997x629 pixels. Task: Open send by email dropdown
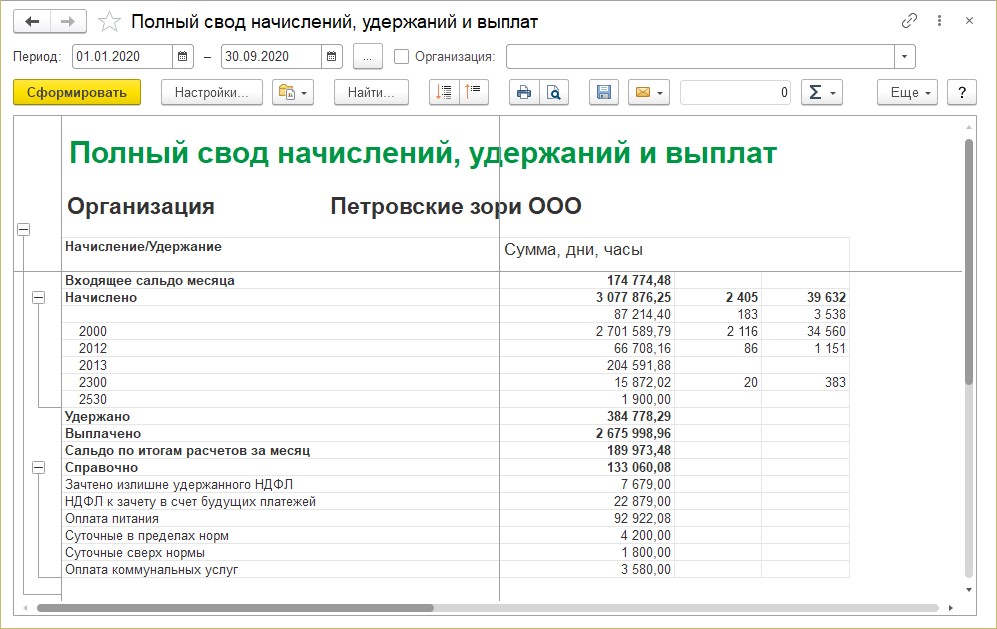click(x=649, y=92)
